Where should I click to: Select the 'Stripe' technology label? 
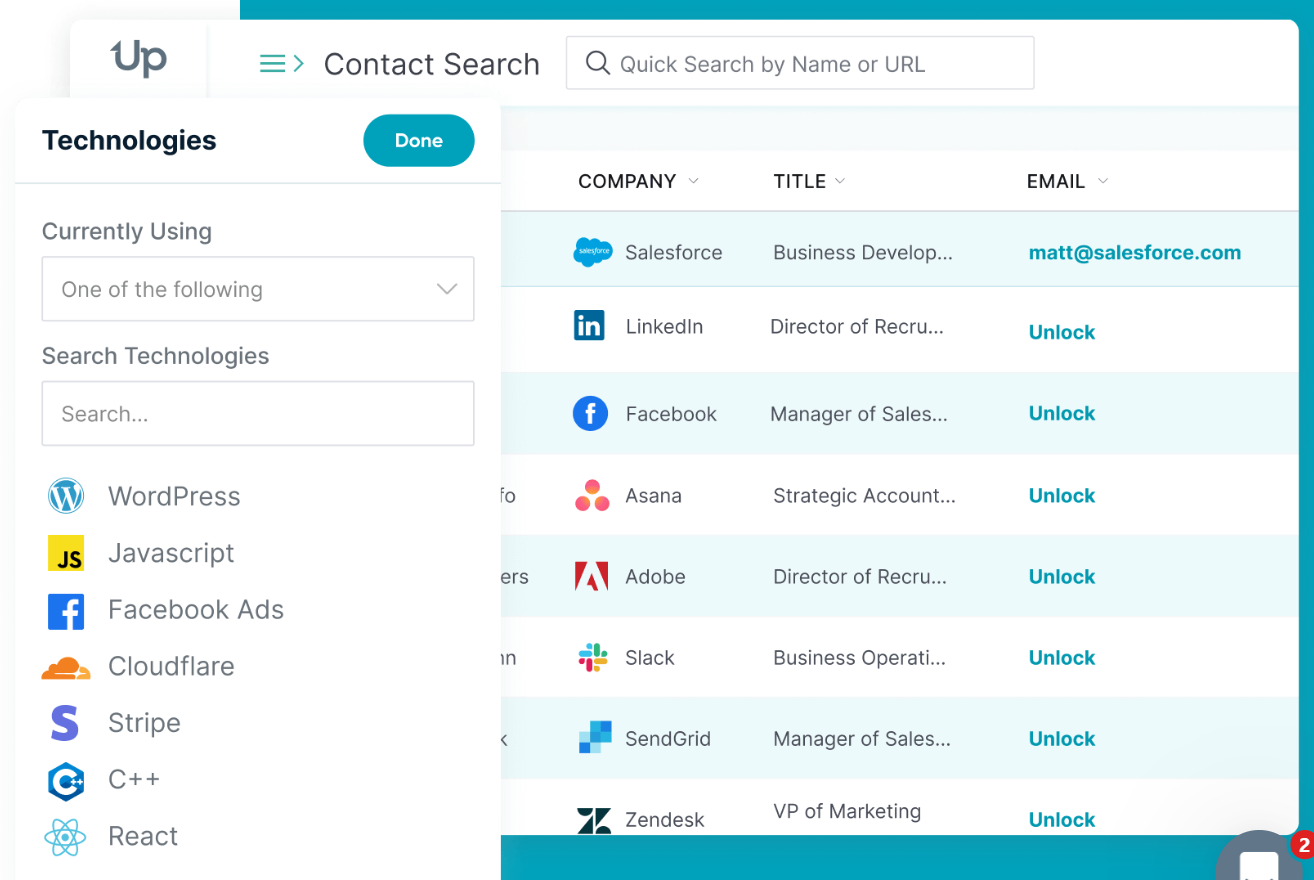(x=144, y=723)
